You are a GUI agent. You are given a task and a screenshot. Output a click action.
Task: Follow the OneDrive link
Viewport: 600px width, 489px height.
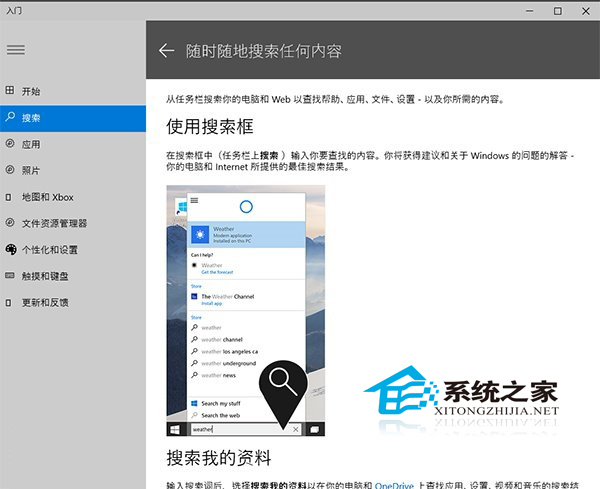(394, 485)
